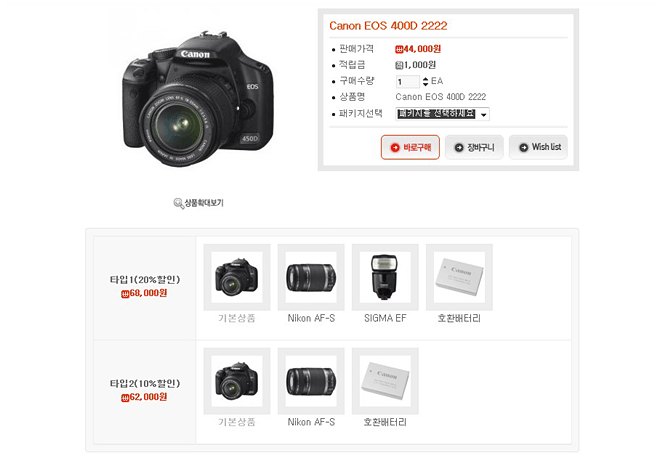Click the Canon EOS 400D 2222 title
Viewport: 655px width, 461px height.
388,26
